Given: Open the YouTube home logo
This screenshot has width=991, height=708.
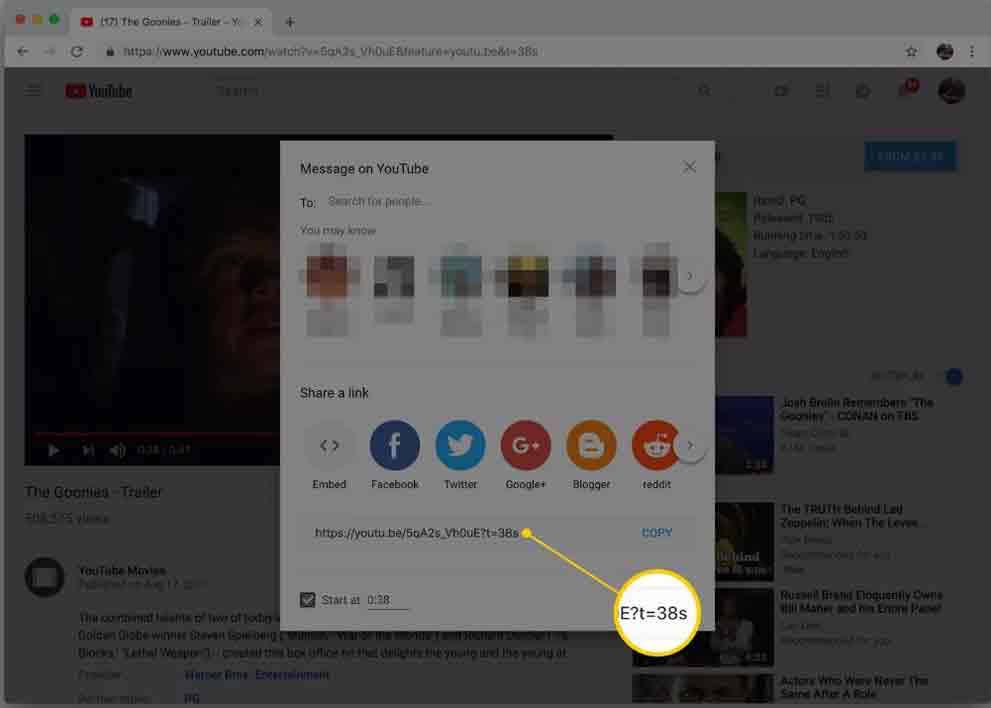Looking at the screenshot, I should (x=99, y=91).
